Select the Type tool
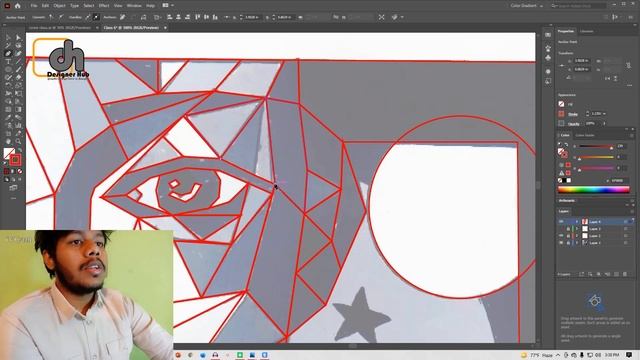 [8, 62]
